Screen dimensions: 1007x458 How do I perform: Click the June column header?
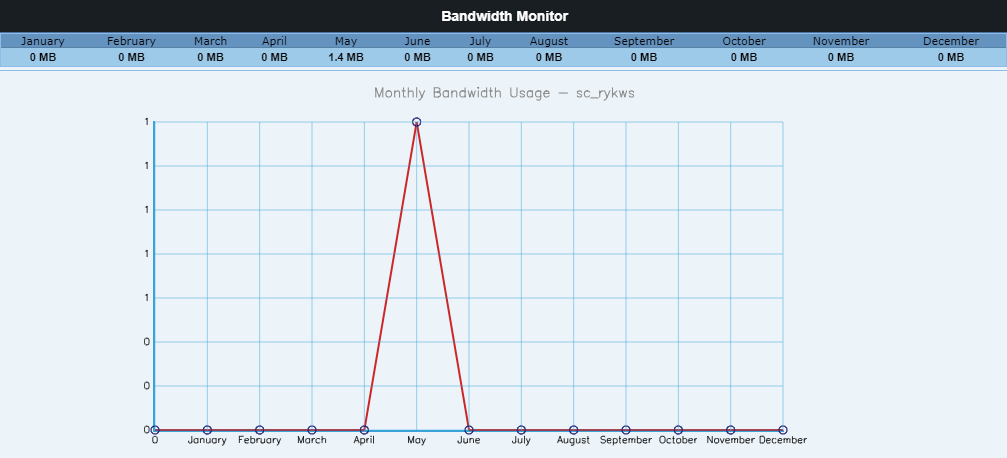(417, 41)
